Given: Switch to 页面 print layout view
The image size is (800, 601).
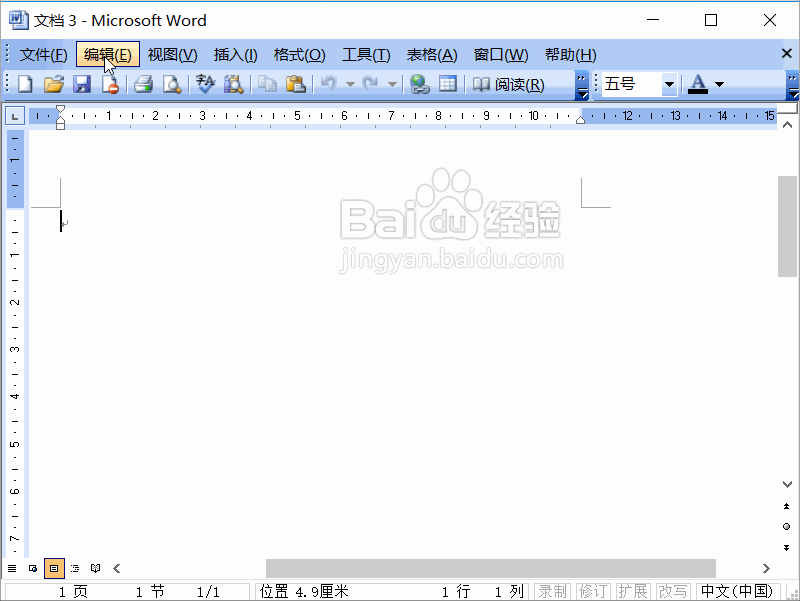Looking at the screenshot, I should coord(54,568).
